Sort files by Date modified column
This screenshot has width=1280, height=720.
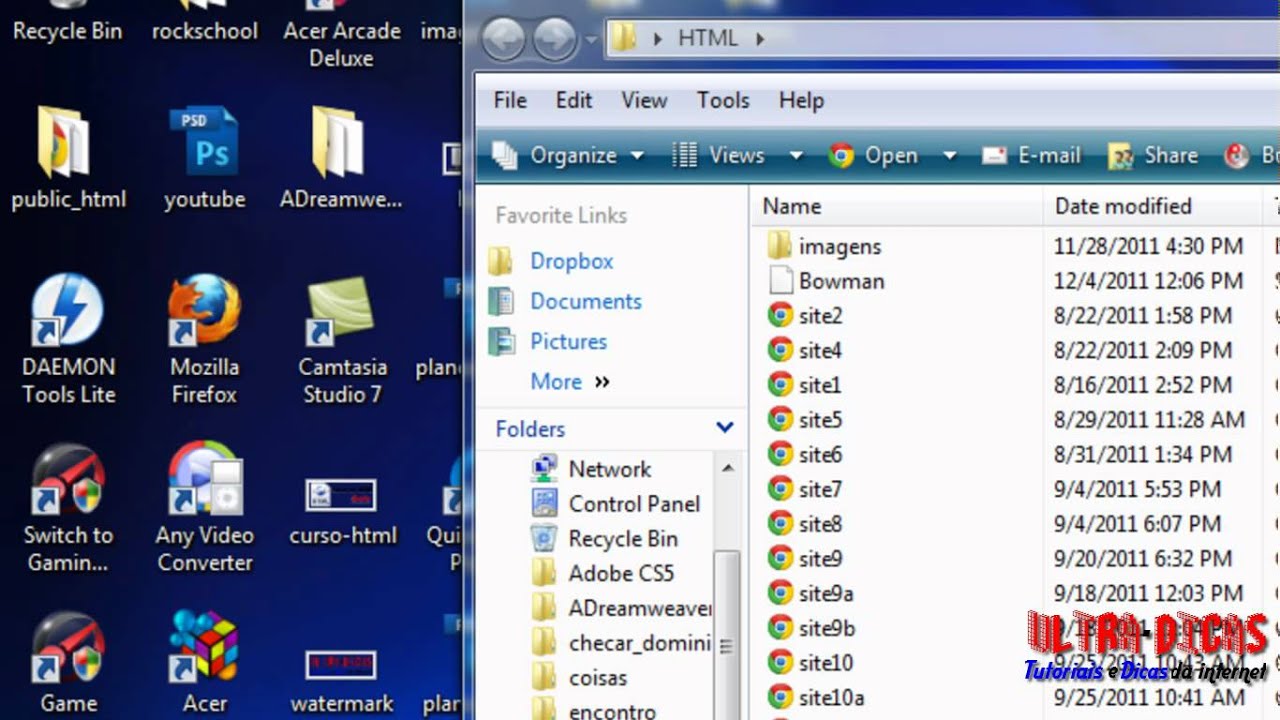point(1152,206)
